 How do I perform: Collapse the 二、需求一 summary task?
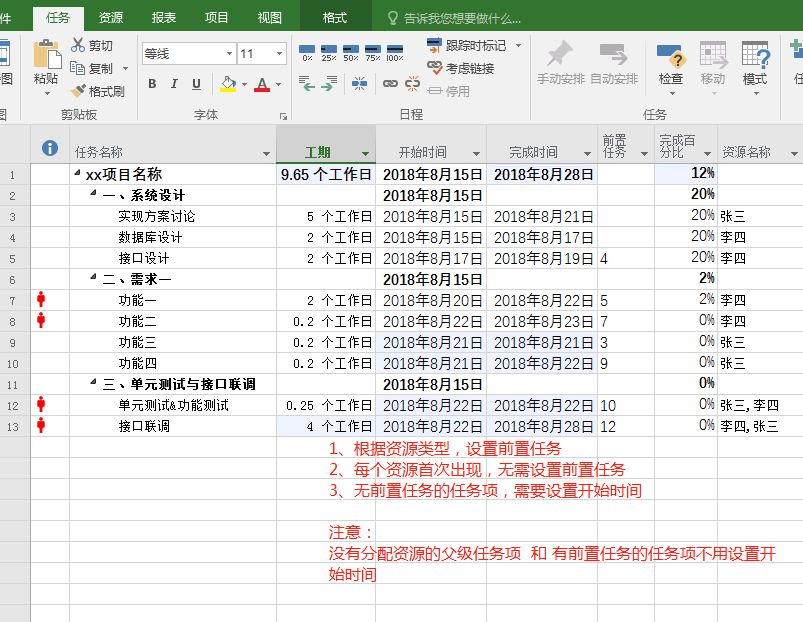coord(93,277)
